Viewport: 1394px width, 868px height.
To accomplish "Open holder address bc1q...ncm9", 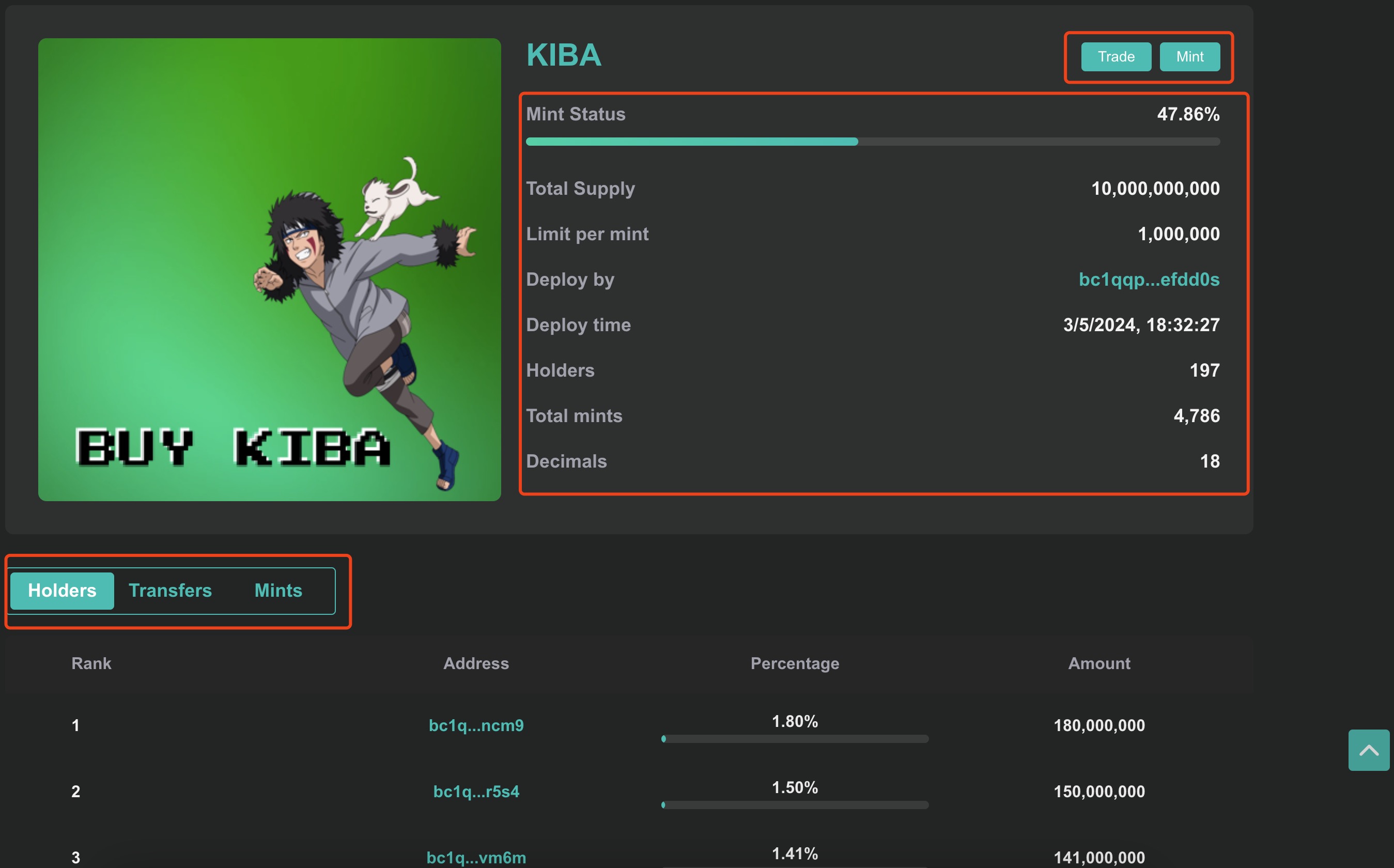I will [476, 725].
